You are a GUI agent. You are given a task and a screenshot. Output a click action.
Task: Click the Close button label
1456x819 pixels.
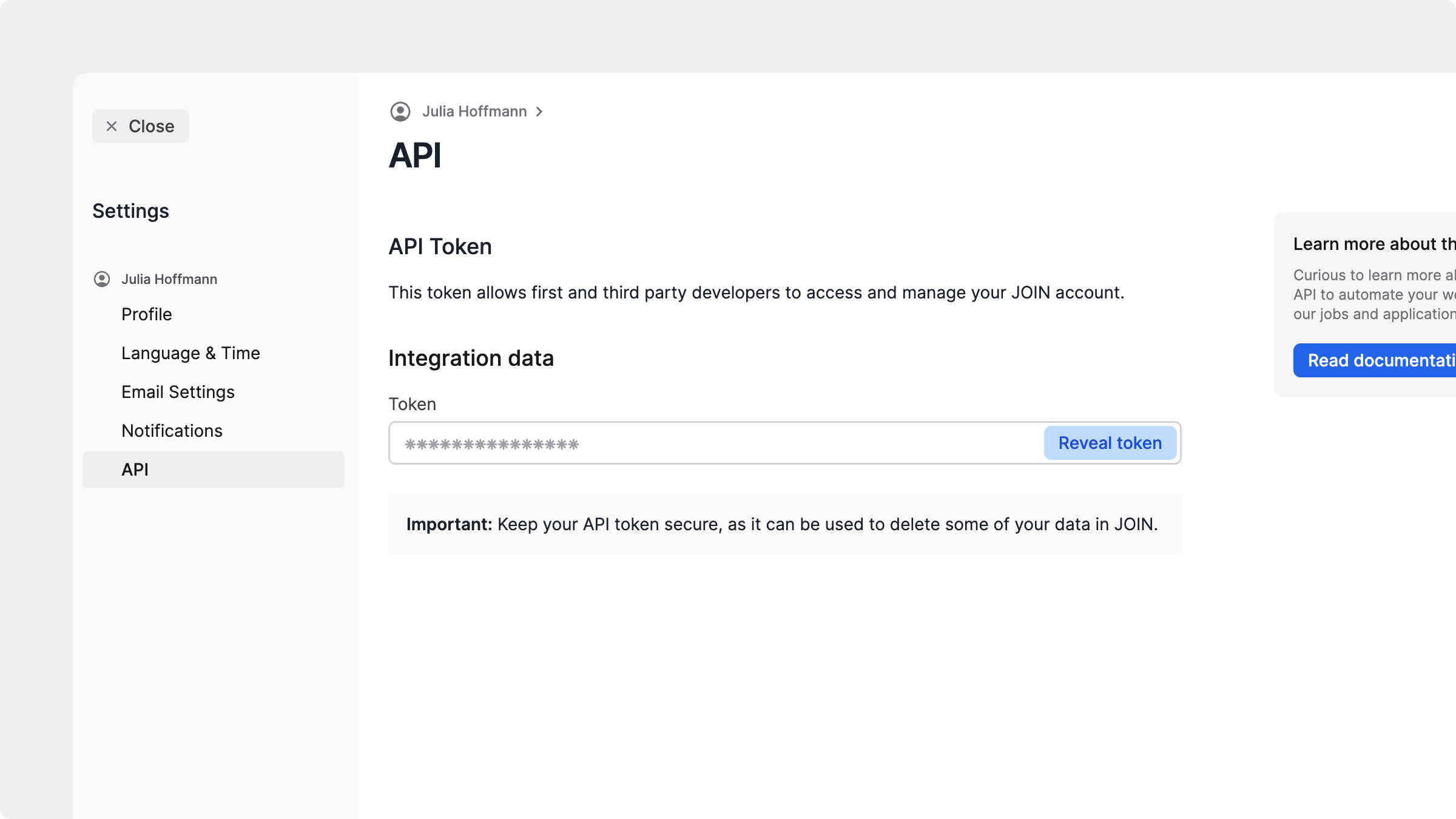coord(151,126)
